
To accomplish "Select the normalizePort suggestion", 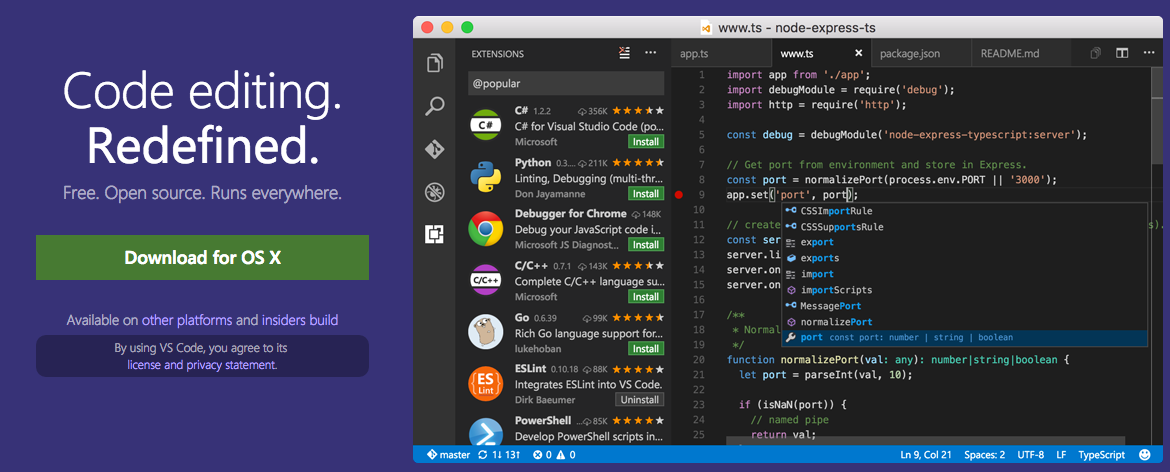I will [x=965, y=322].
